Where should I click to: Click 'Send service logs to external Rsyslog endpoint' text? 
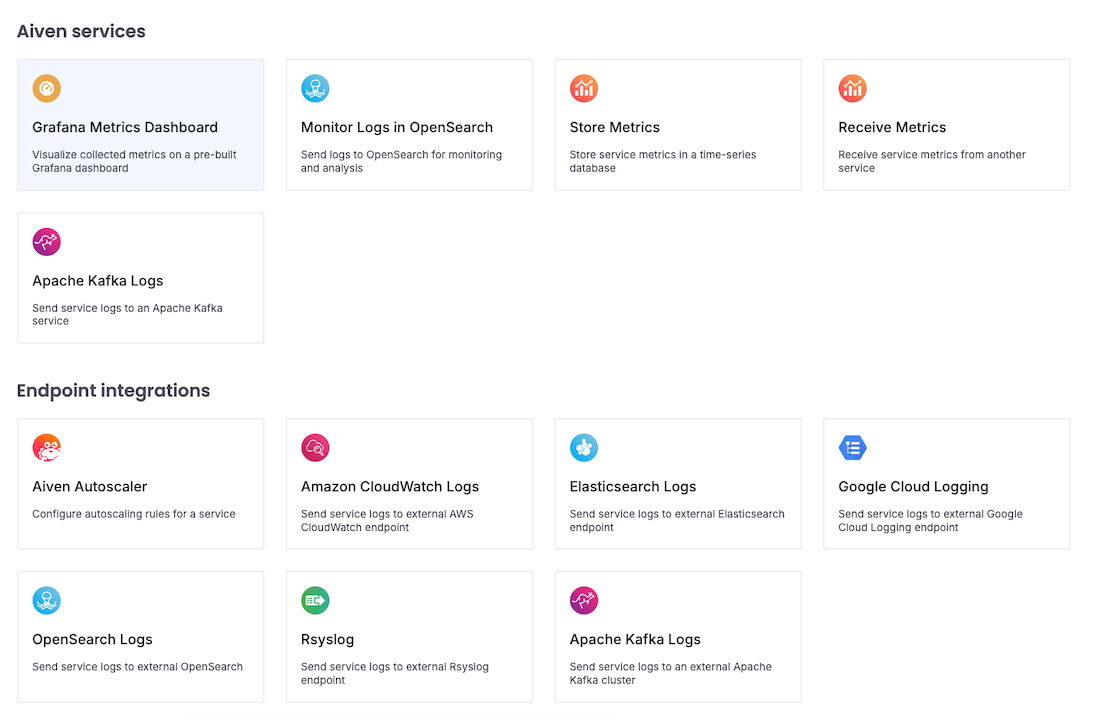[x=395, y=673]
